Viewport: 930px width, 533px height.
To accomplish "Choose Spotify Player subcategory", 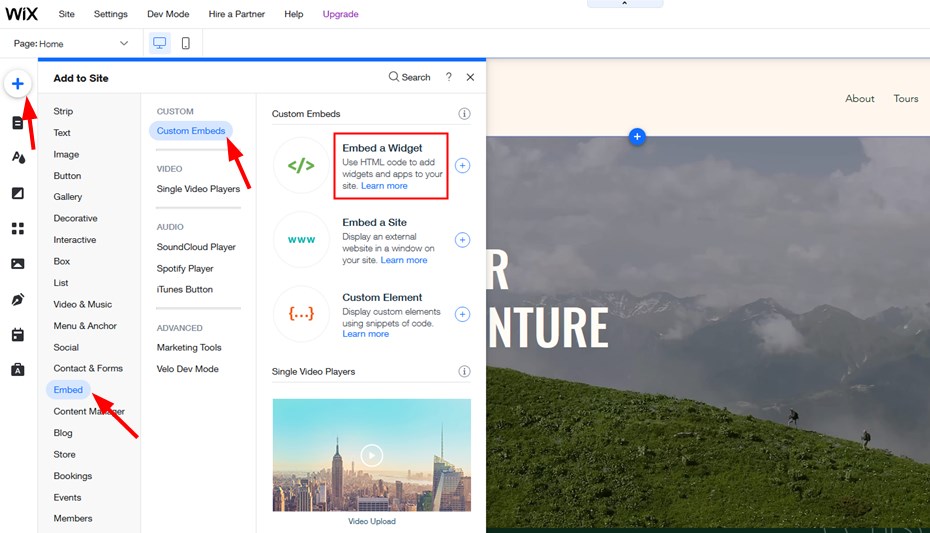I will (184, 268).
